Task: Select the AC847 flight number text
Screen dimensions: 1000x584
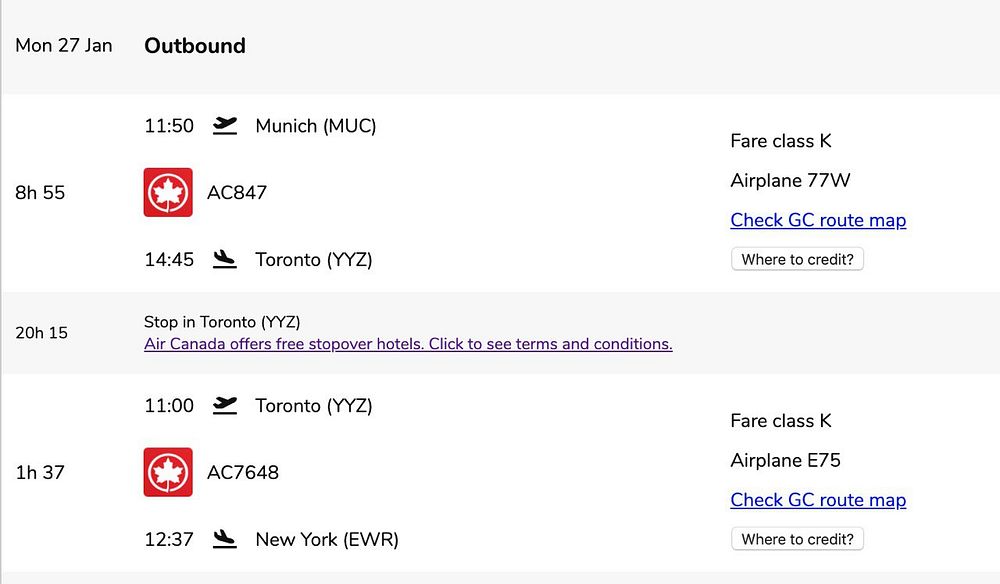Action: pos(237,193)
